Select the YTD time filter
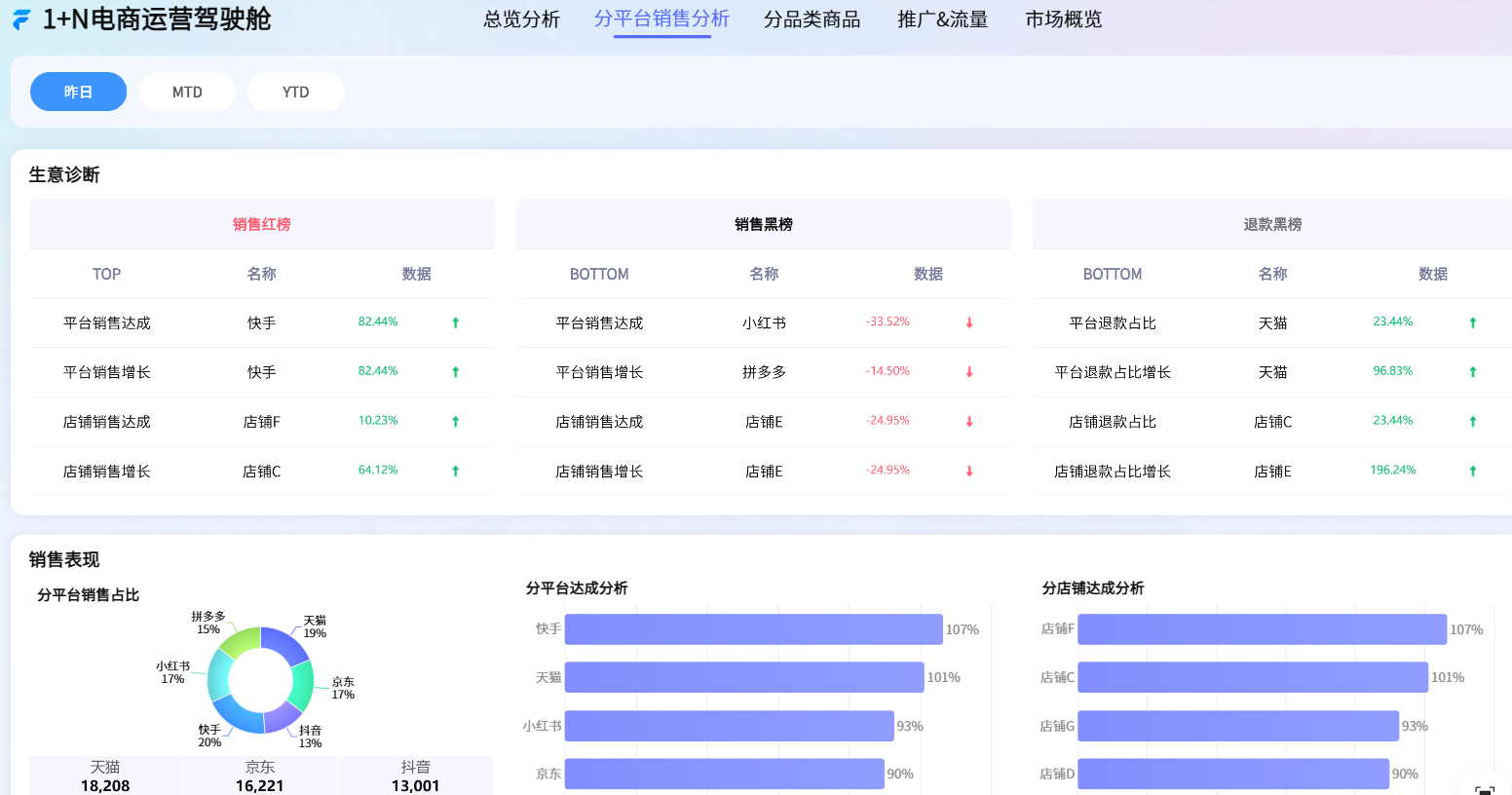The height and width of the screenshot is (795, 1512). click(x=295, y=92)
